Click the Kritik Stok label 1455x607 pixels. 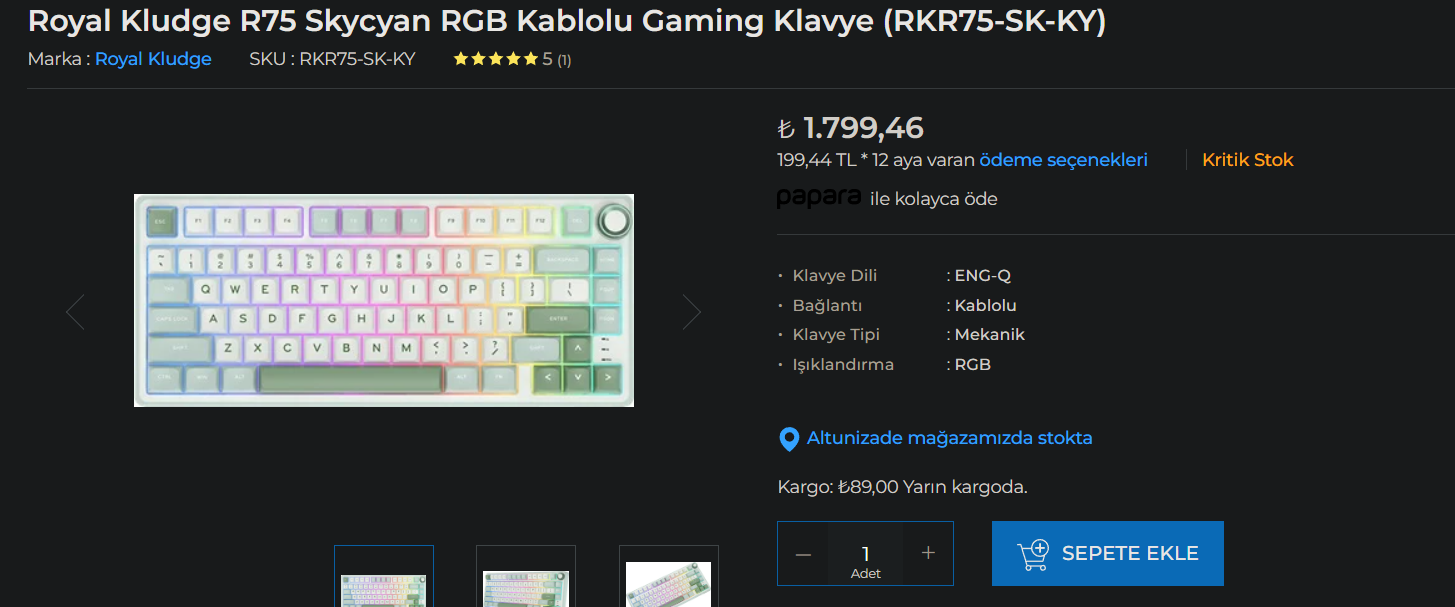1247,160
